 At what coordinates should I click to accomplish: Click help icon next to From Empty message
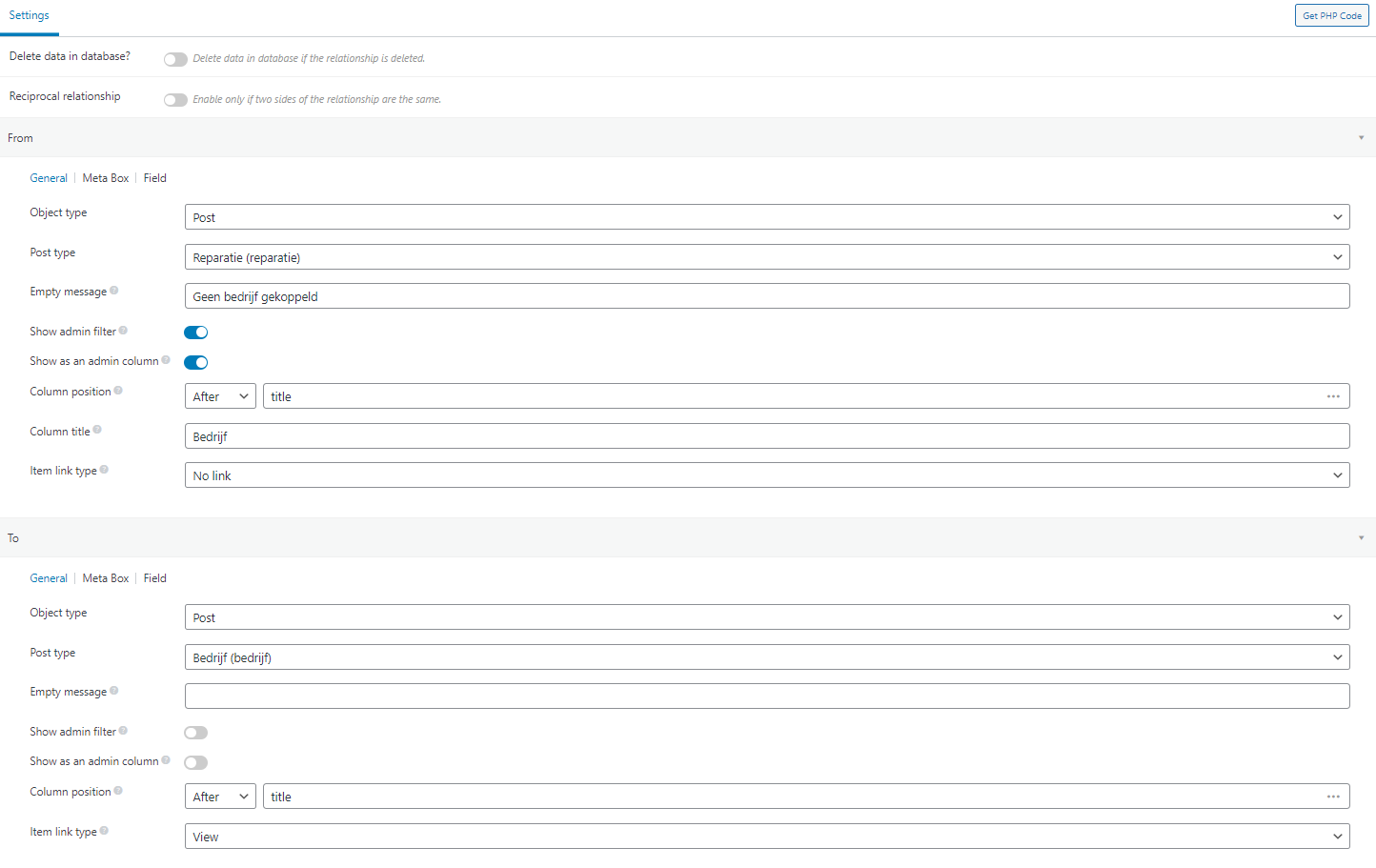pos(114,291)
